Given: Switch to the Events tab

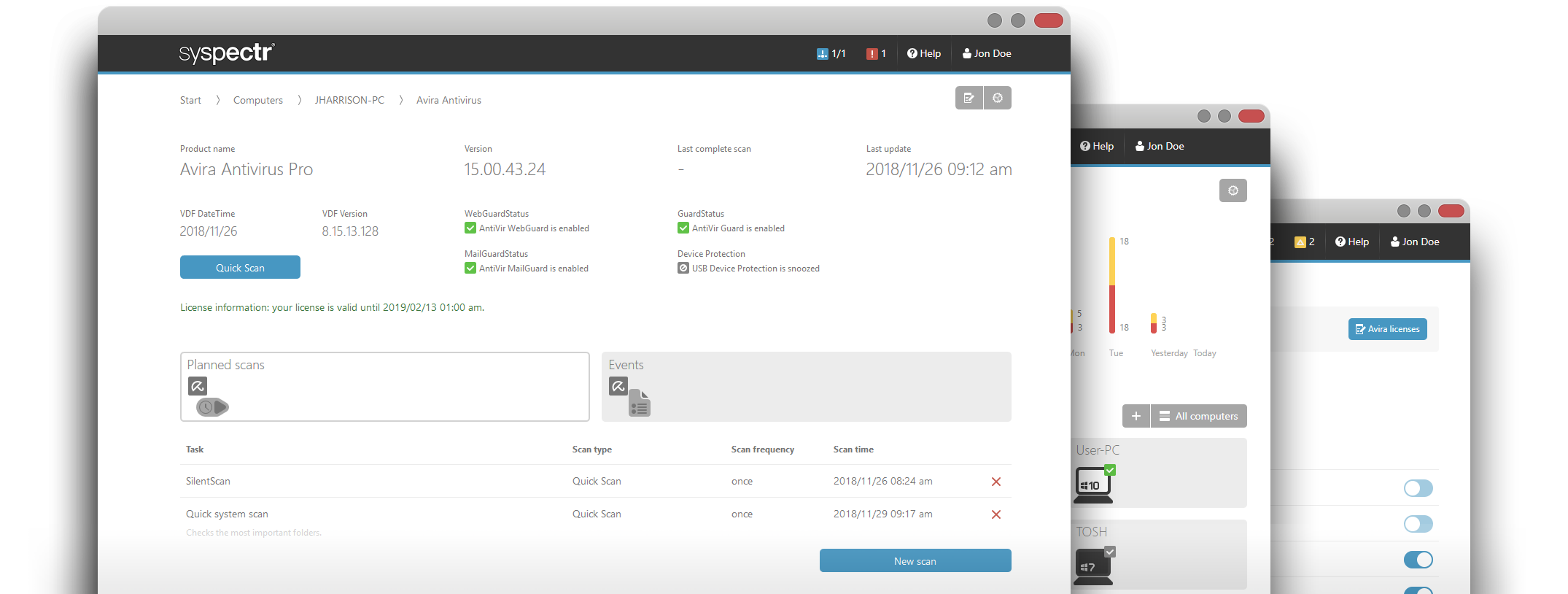Looking at the screenshot, I should [807, 387].
